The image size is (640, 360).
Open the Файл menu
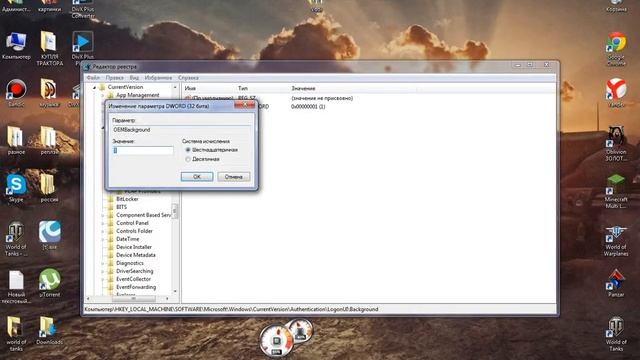coord(93,78)
